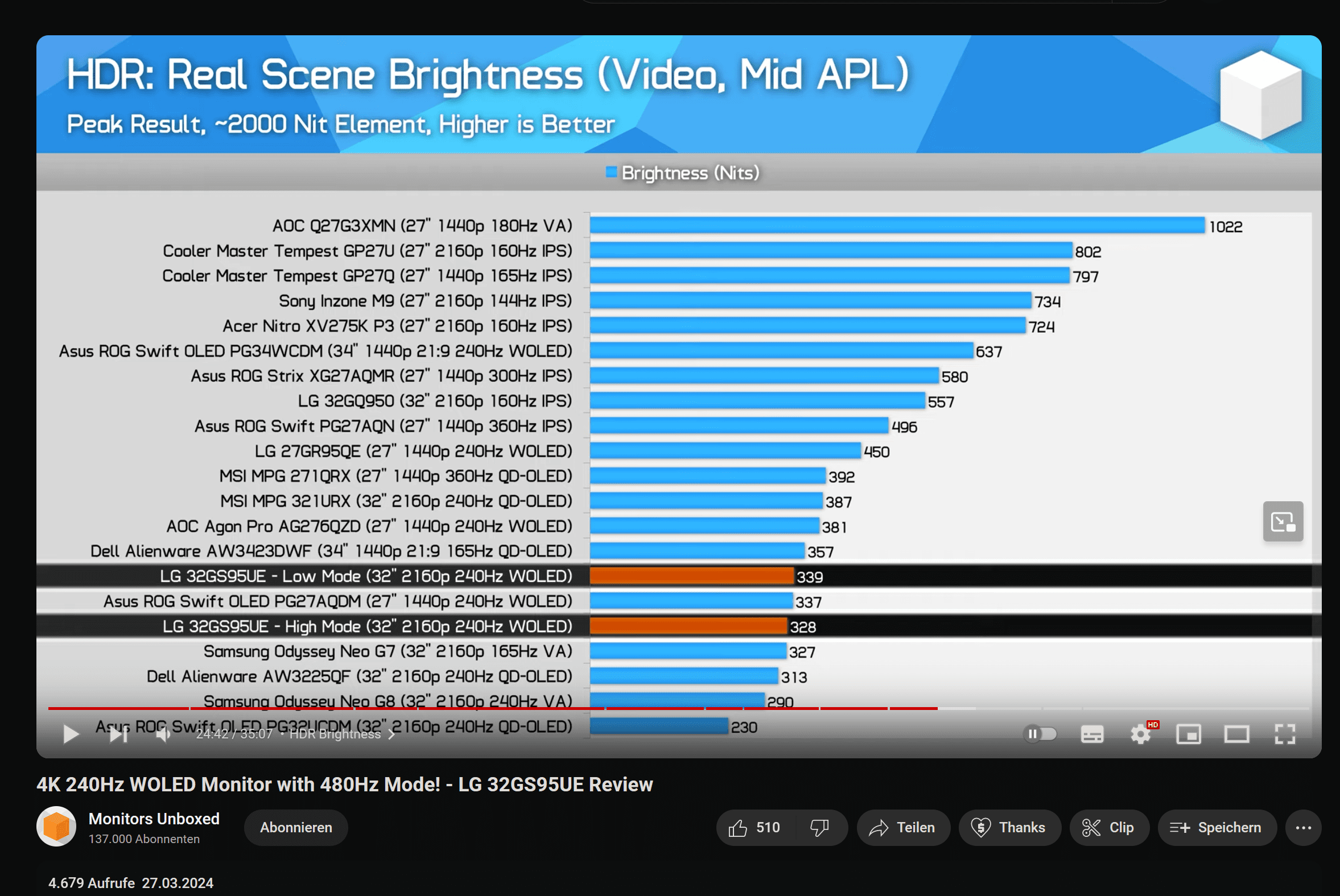Turn on subtitles/closed captions
Image resolution: width=1340 pixels, height=896 pixels.
click(x=1092, y=734)
